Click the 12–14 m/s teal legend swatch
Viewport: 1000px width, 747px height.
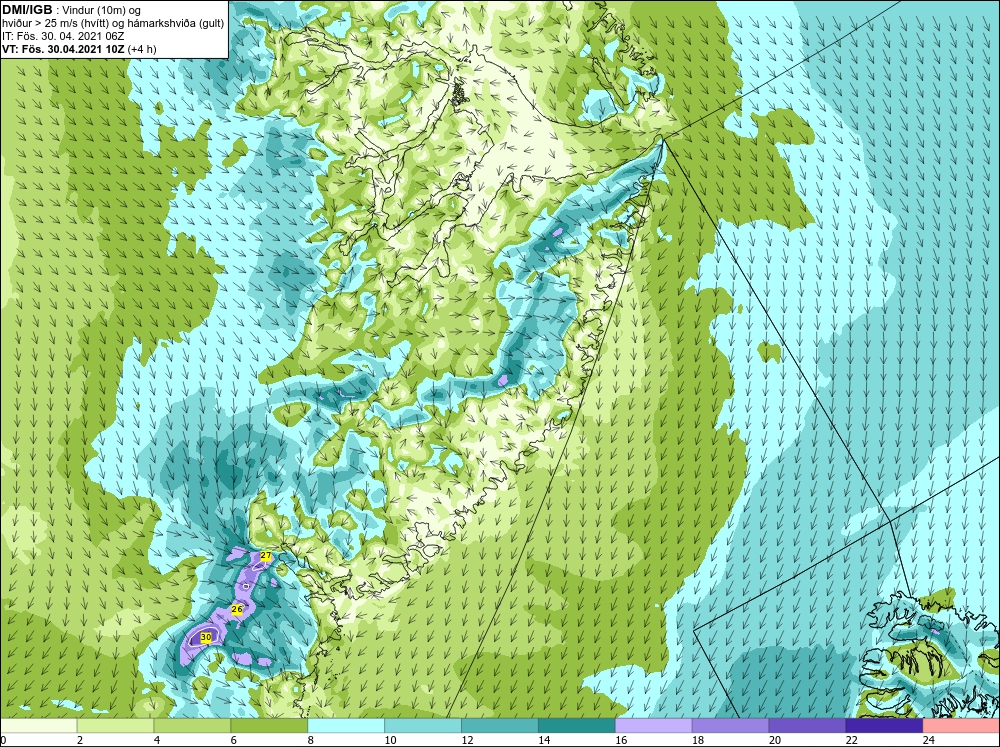click(500, 726)
